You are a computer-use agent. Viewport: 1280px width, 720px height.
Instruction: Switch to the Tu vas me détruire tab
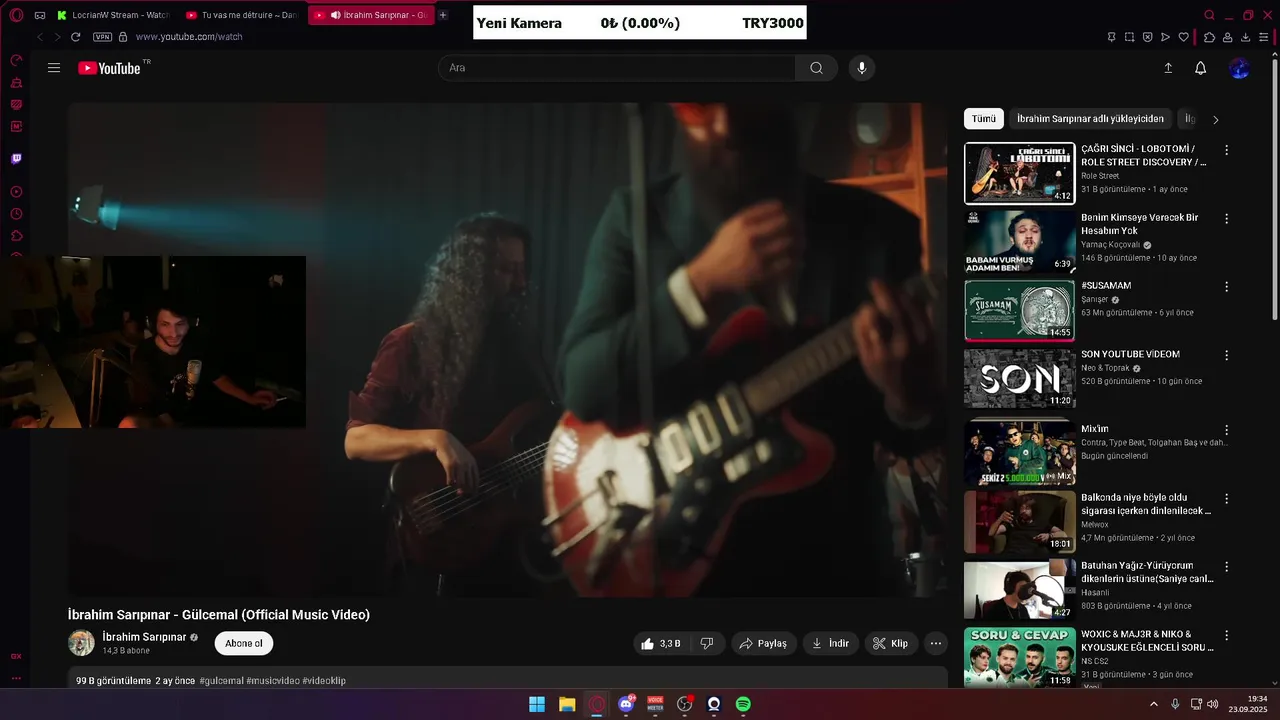[x=241, y=15]
